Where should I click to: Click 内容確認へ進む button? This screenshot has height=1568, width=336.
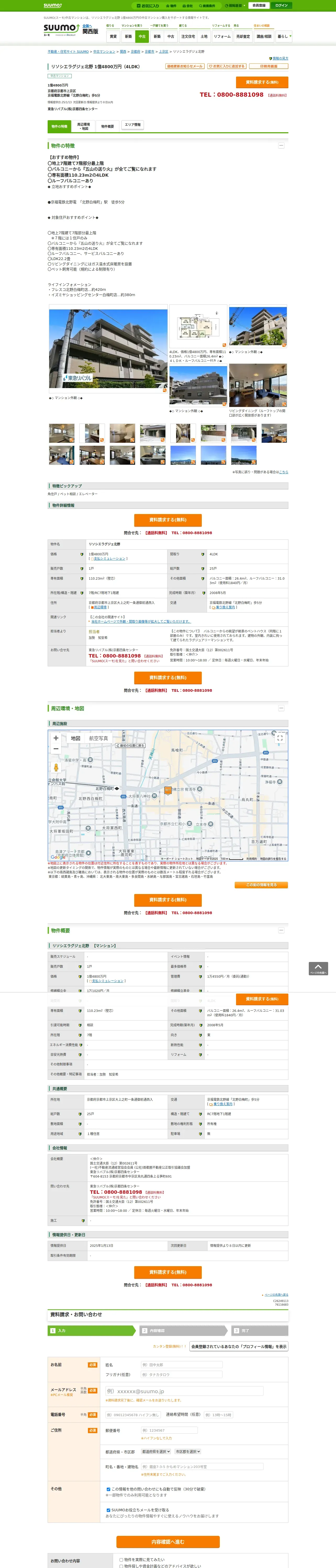coord(168,1542)
